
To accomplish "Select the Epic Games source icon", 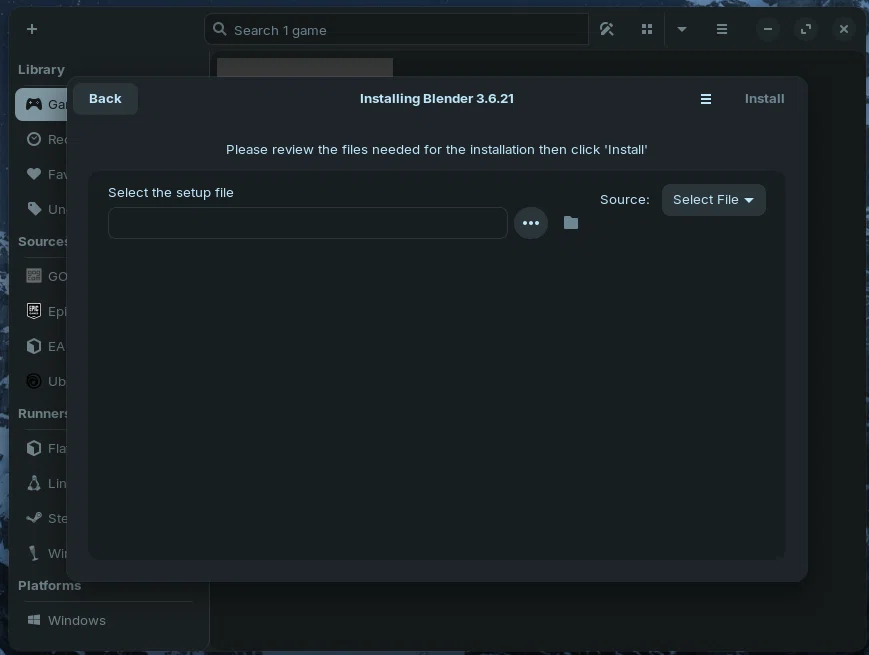I will tap(34, 311).
